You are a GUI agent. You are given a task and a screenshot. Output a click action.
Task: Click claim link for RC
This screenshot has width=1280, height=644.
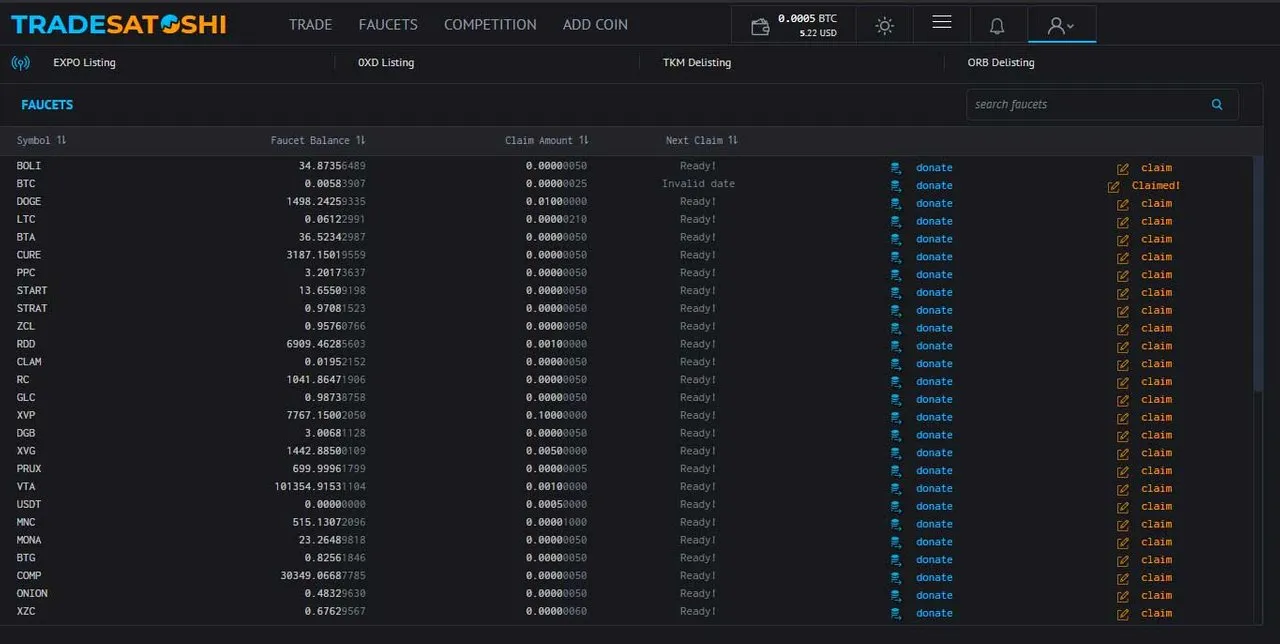pyautogui.click(x=1157, y=382)
